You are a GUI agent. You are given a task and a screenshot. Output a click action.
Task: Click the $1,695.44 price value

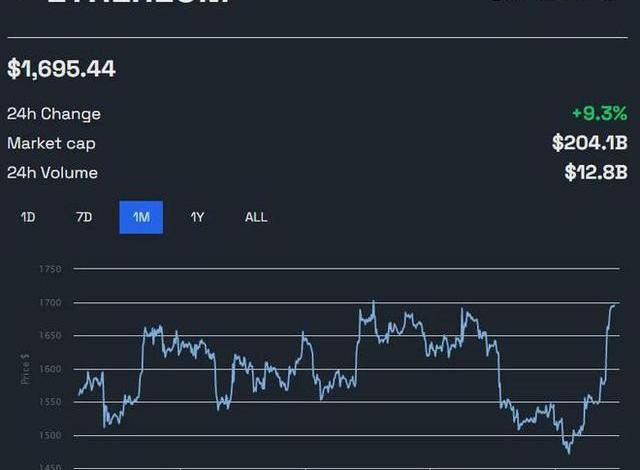[62, 69]
